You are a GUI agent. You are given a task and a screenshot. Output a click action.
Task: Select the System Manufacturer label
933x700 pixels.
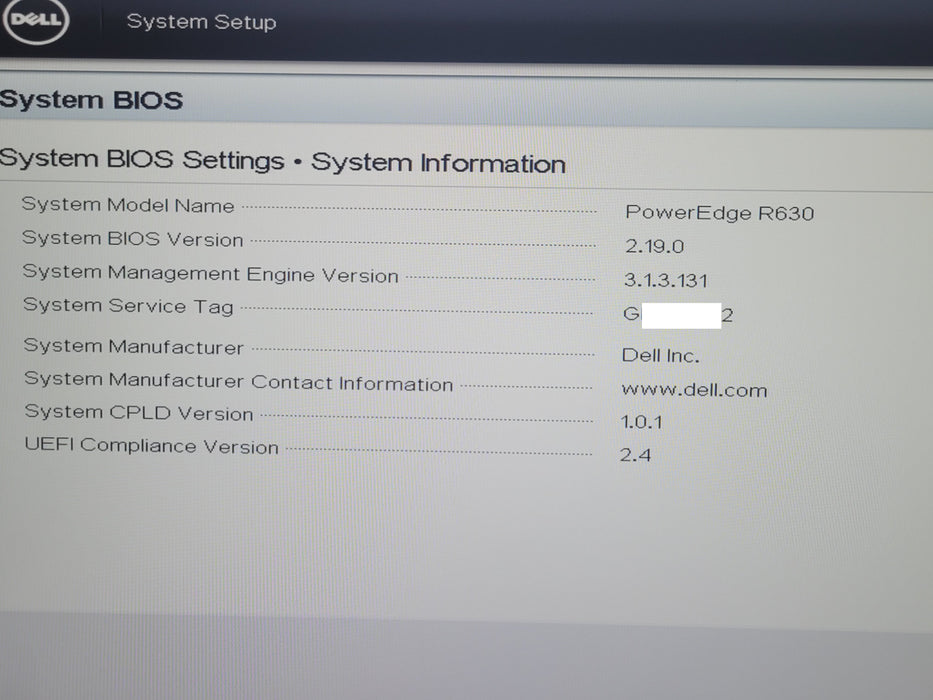pos(134,346)
